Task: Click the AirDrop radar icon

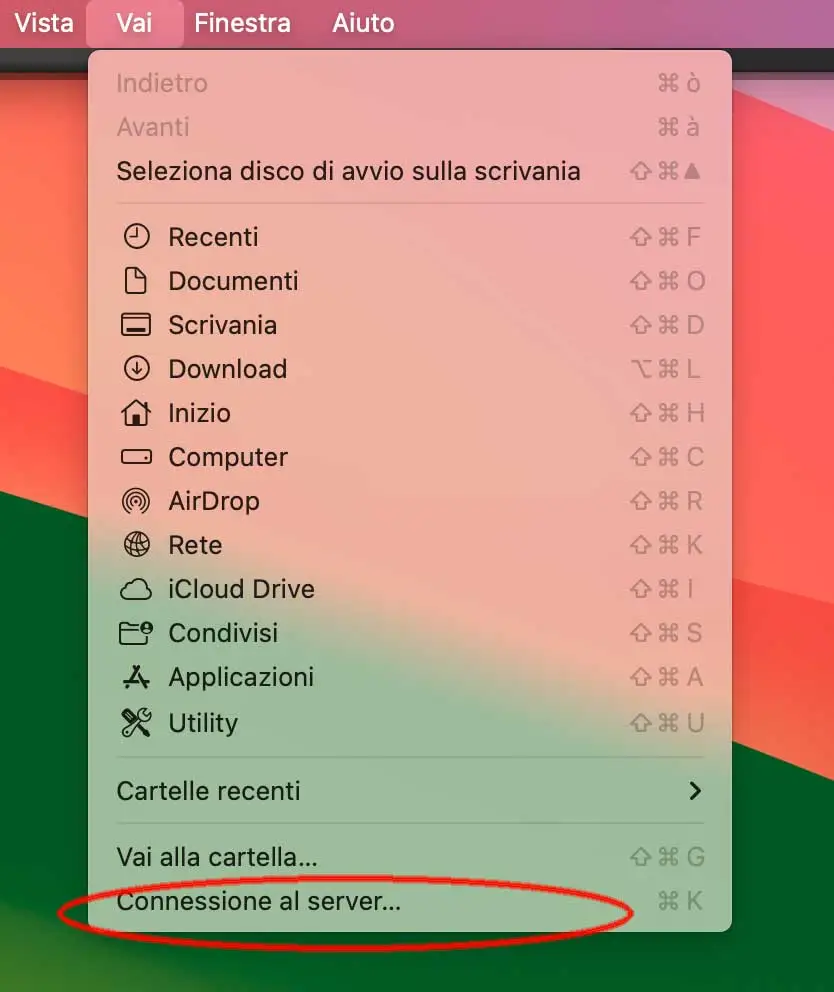Action: tap(136, 501)
